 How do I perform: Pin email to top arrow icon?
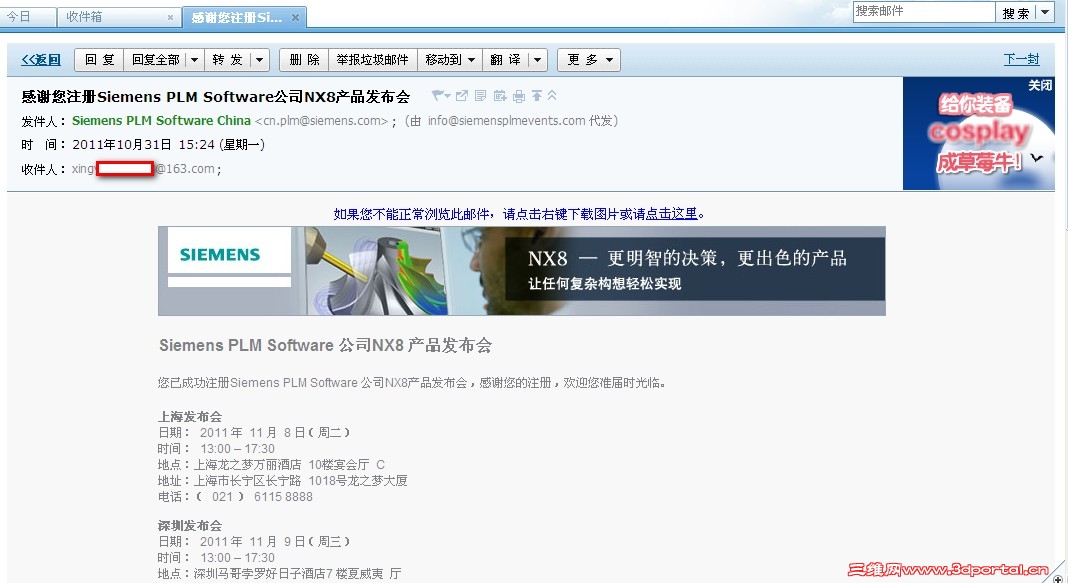pyautogui.click(x=537, y=96)
